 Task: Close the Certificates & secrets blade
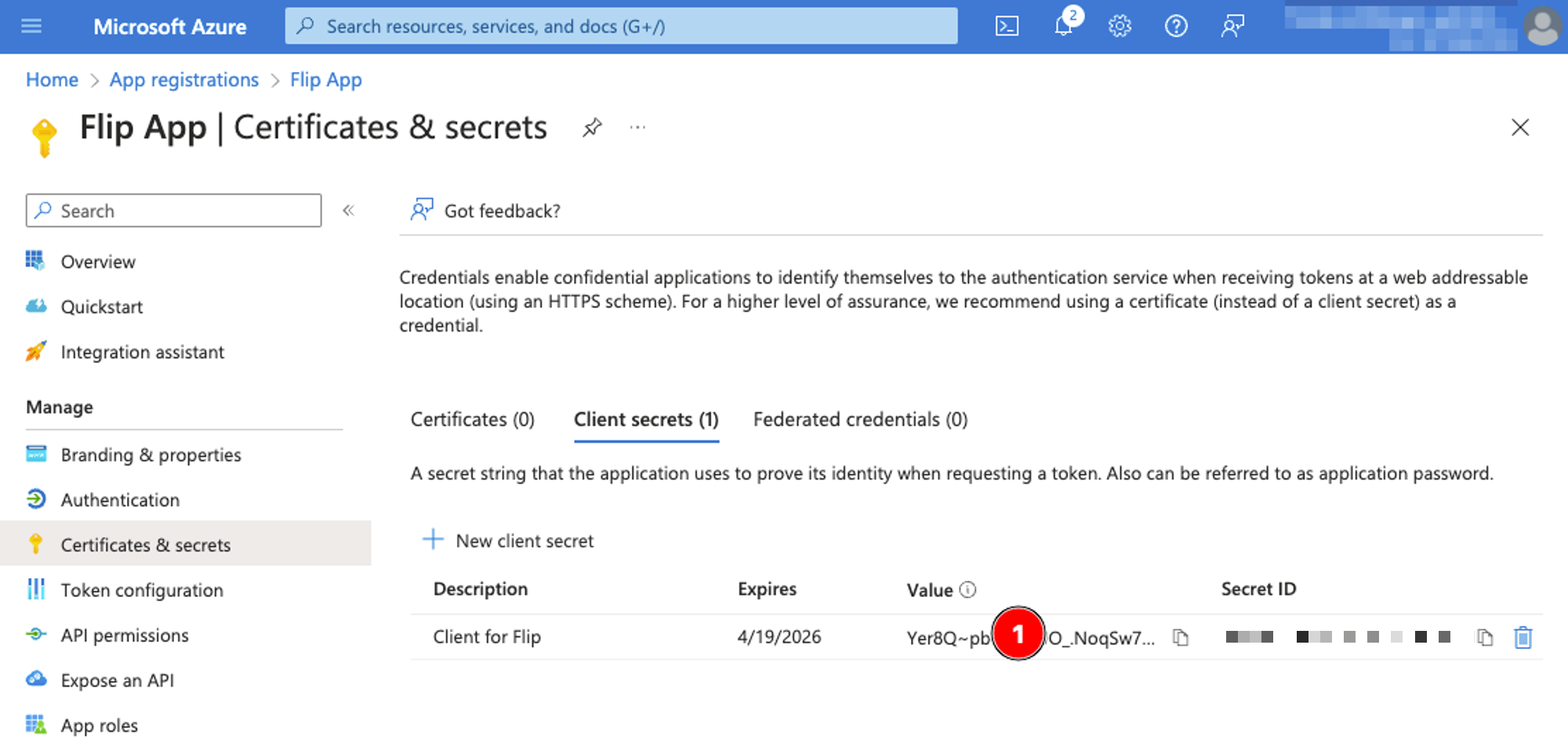[x=1520, y=127]
